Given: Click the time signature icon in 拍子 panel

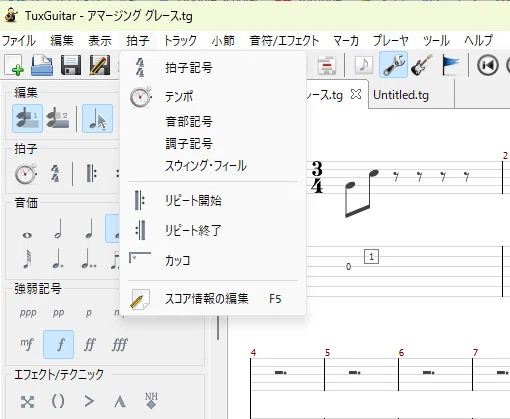Looking at the screenshot, I should click(x=55, y=173).
